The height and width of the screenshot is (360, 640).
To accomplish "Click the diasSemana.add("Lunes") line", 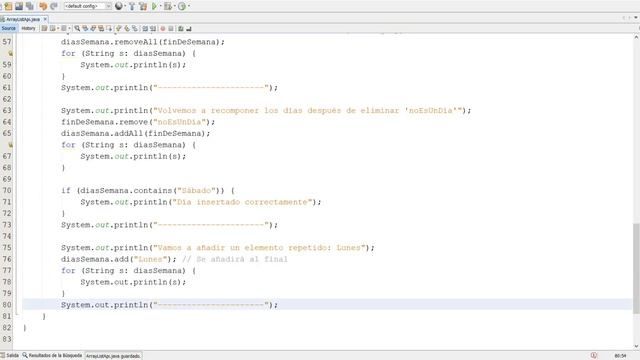I will 119,259.
